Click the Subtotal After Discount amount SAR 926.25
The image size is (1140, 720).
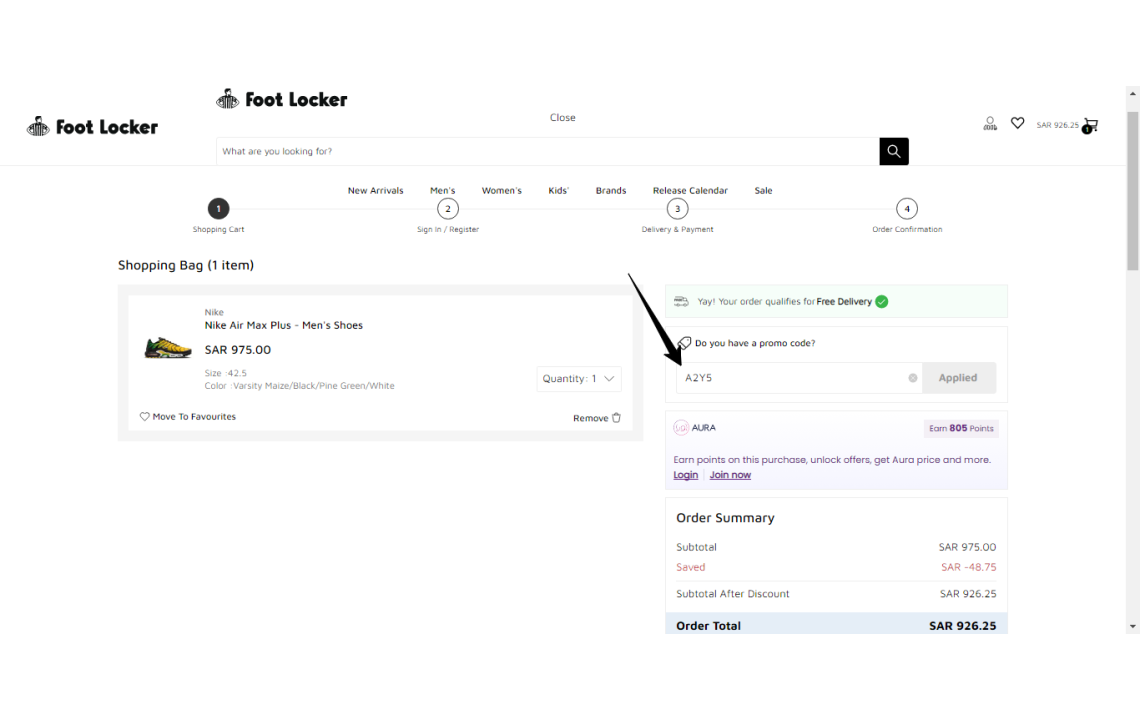point(968,593)
